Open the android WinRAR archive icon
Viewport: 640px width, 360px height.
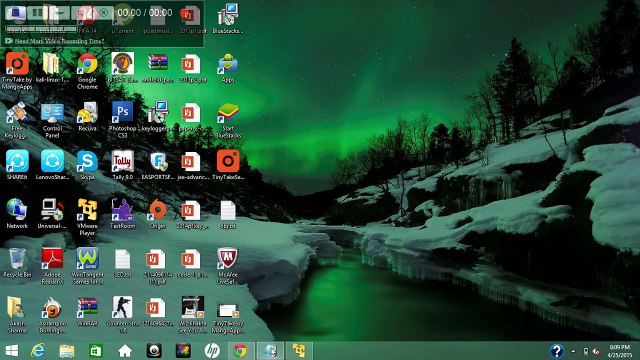158,67
